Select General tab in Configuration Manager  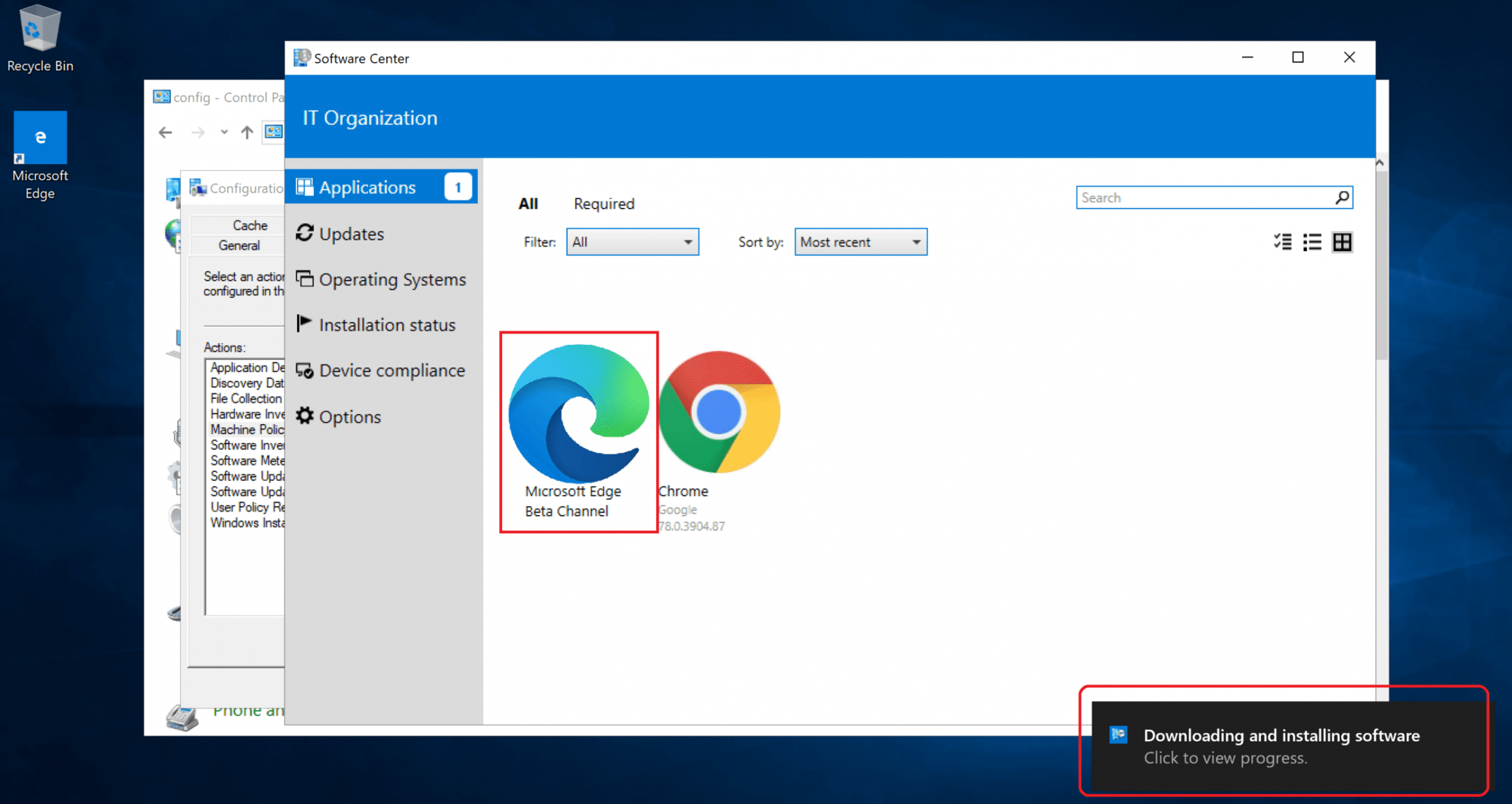[x=240, y=246]
